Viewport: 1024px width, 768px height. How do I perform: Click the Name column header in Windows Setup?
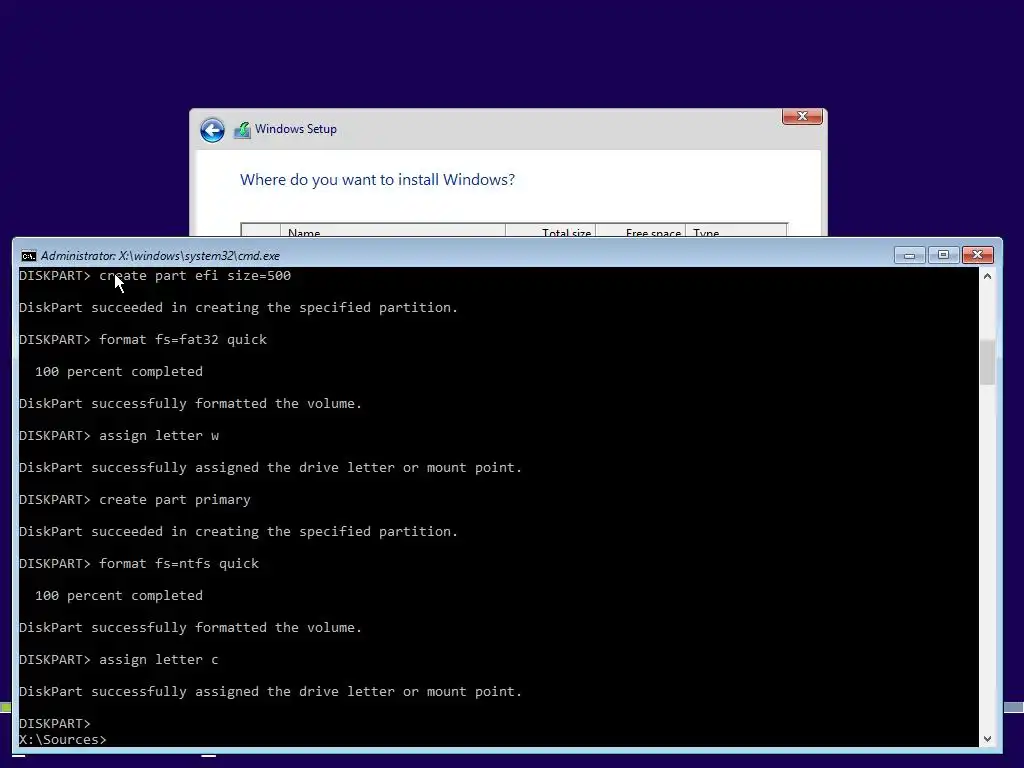393,232
